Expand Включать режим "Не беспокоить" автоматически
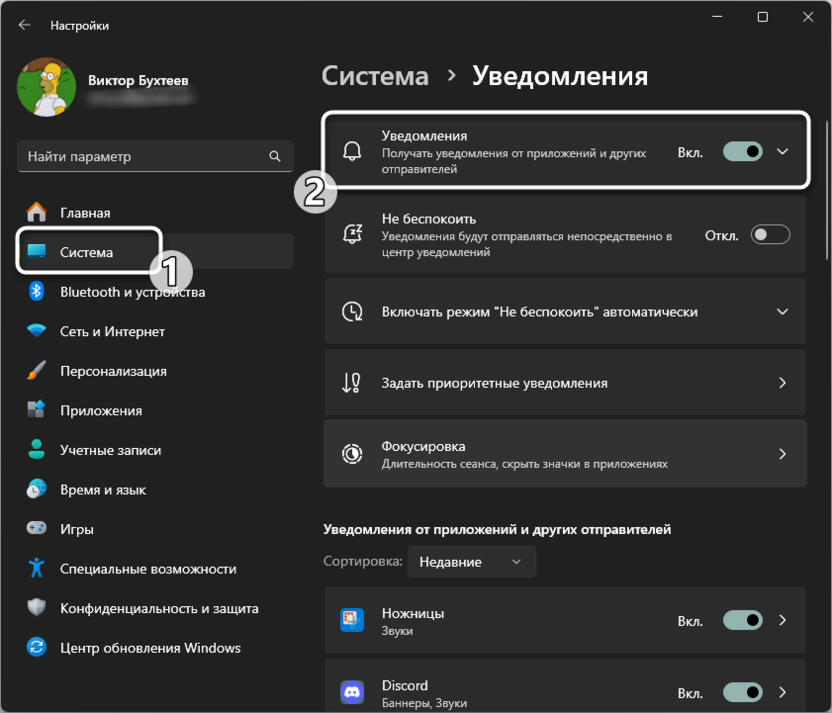Image resolution: width=832 pixels, height=713 pixels. pos(782,311)
